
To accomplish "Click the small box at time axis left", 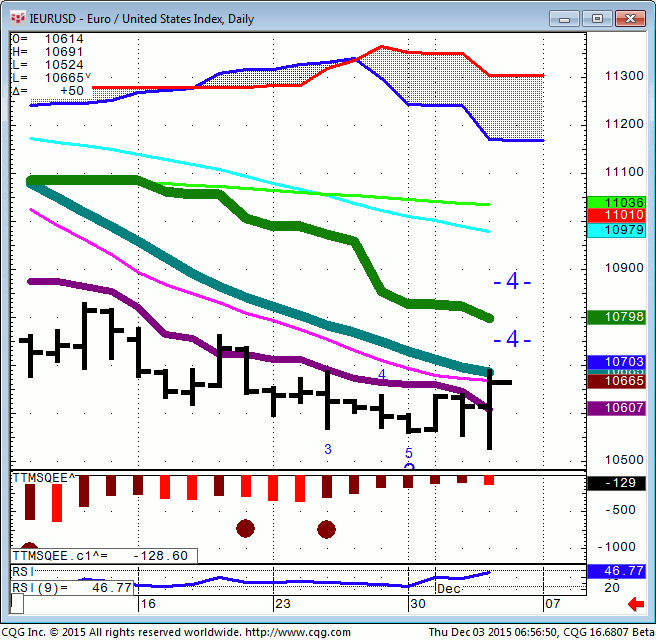I will 17,604.
